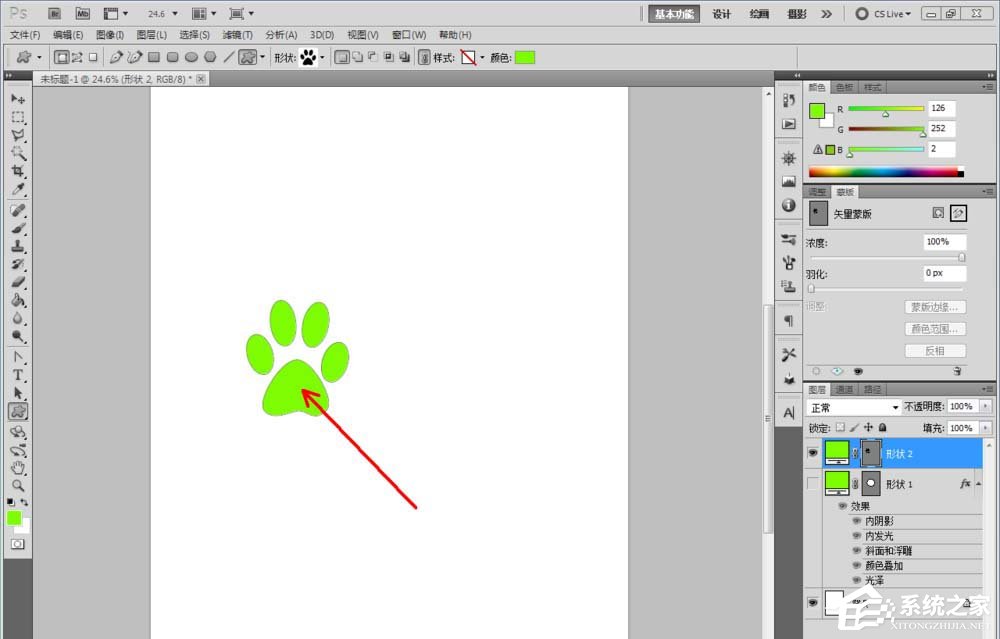Image resolution: width=1000 pixels, height=639 pixels.
Task: Select the Paint Bucket tool
Action: click(x=18, y=300)
